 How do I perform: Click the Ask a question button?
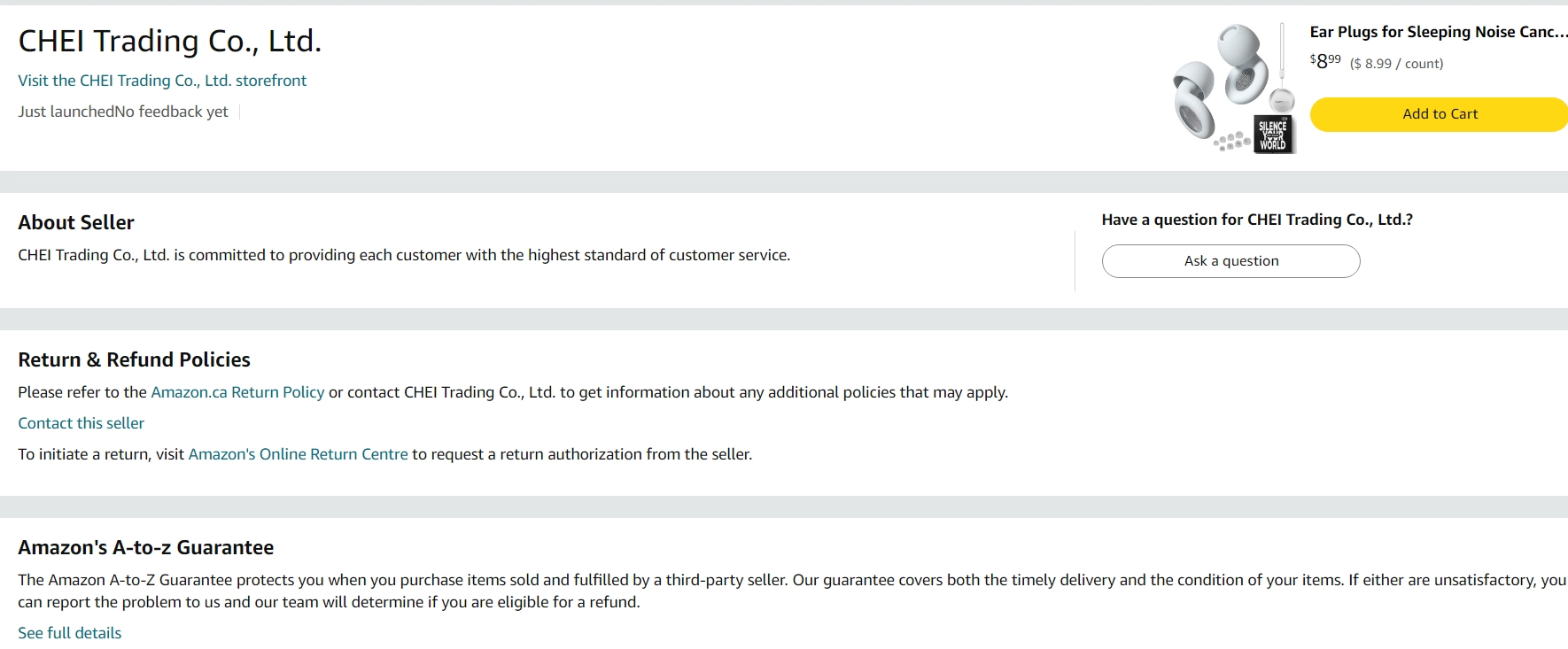click(1230, 261)
